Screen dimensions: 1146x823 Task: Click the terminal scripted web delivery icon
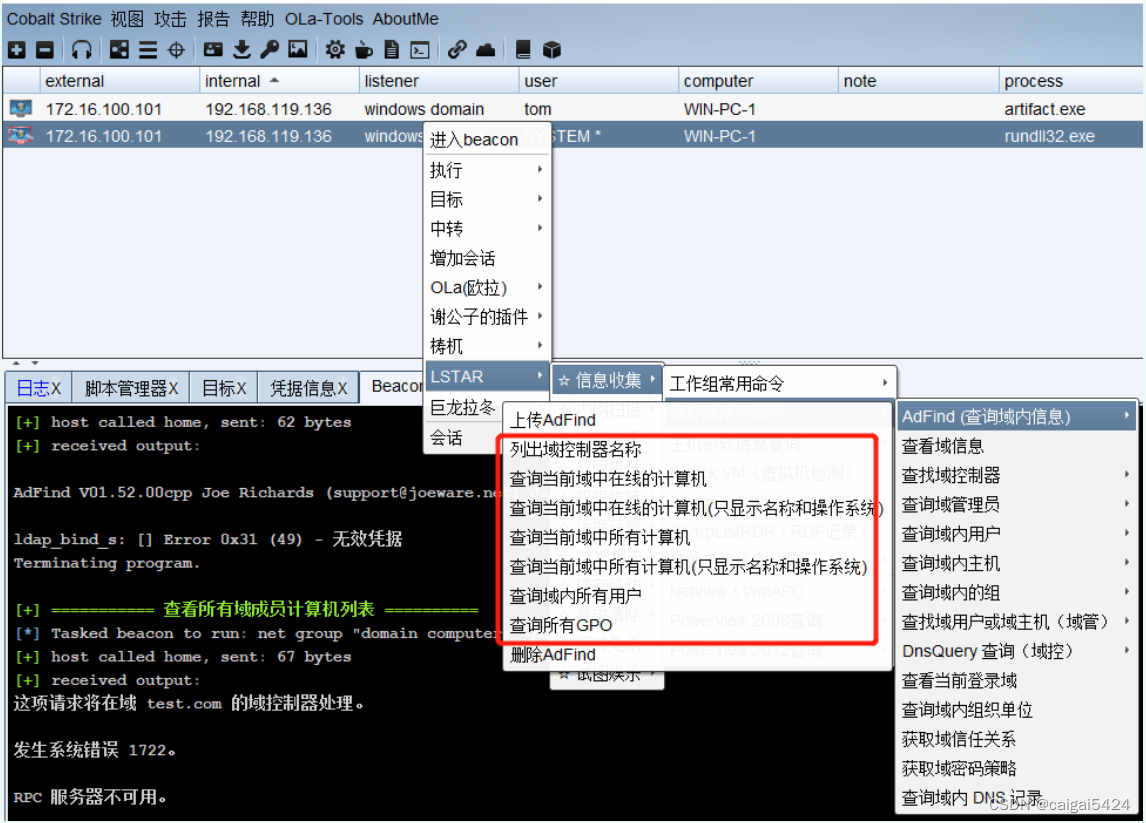tap(420, 50)
